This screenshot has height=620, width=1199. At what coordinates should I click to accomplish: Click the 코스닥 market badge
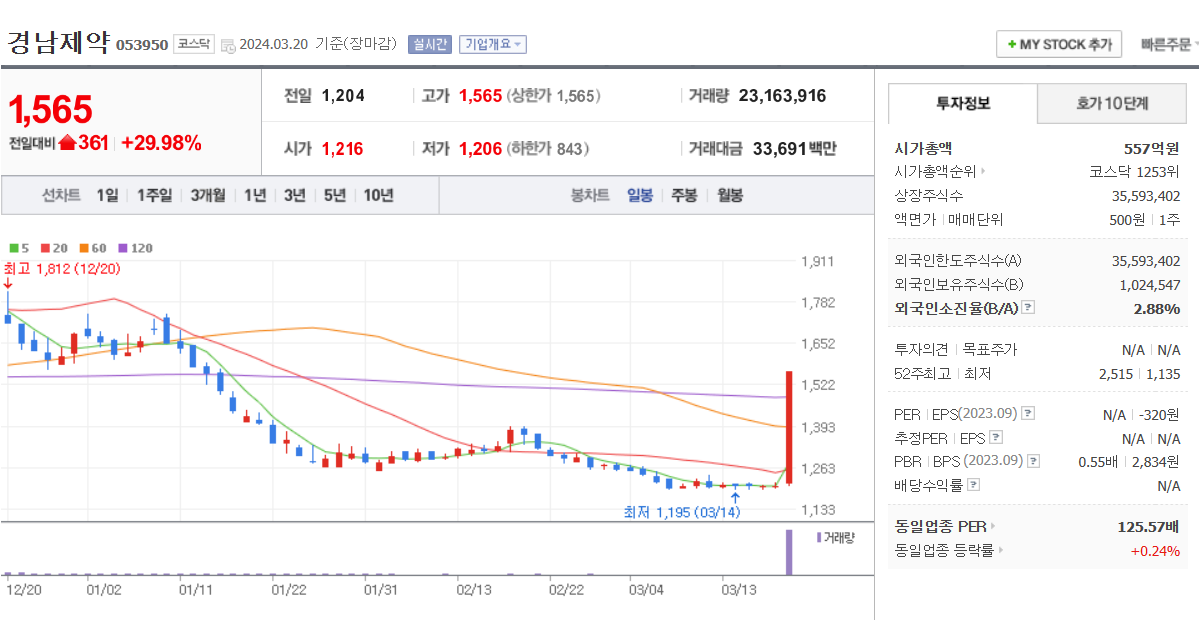[x=193, y=44]
